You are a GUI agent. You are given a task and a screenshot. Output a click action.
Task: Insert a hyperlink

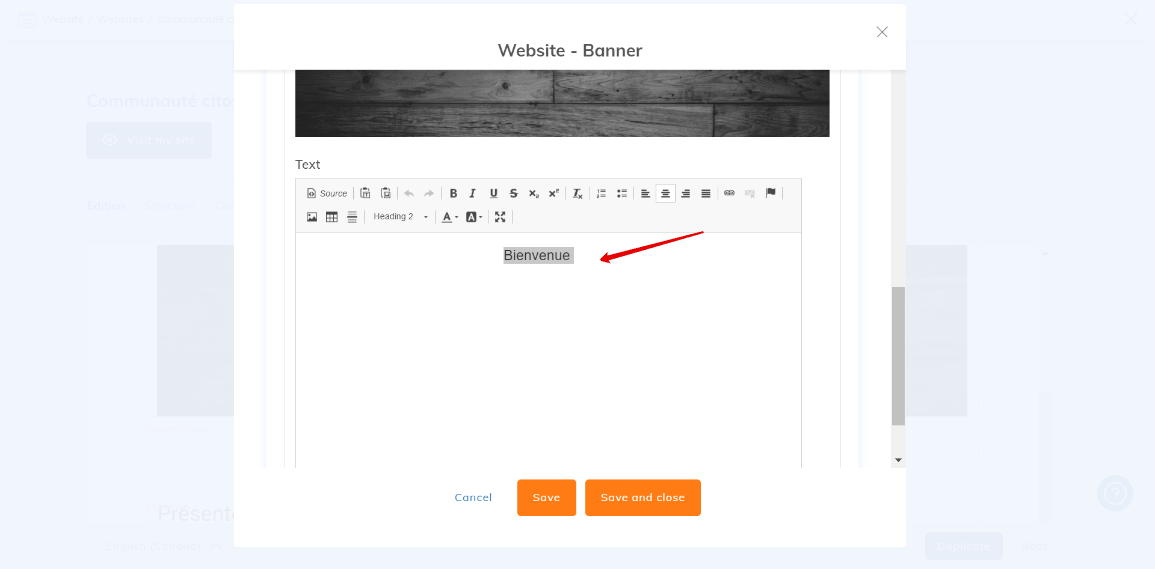[729, 193]
